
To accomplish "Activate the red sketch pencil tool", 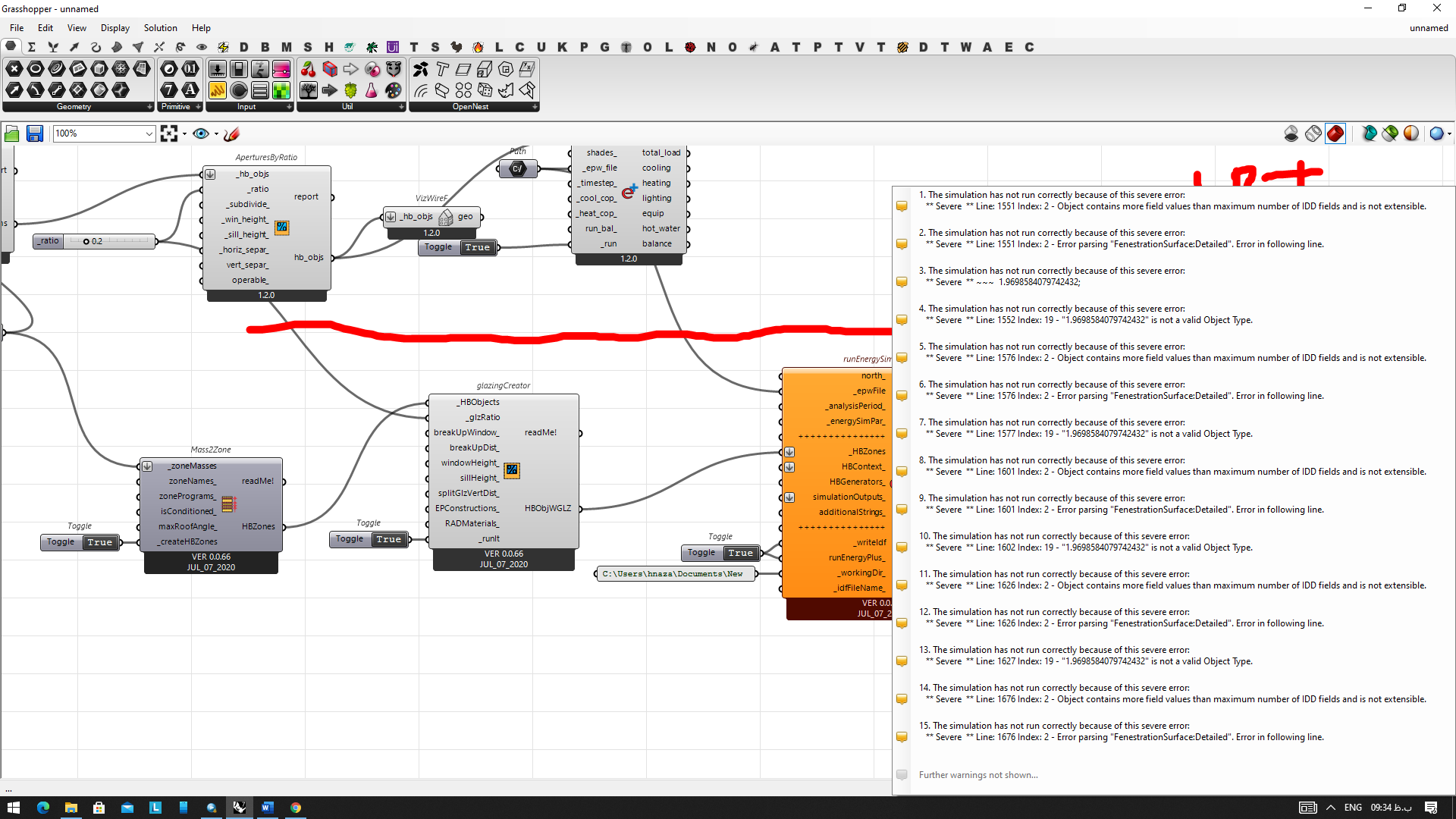I will [x=232, y=133].
